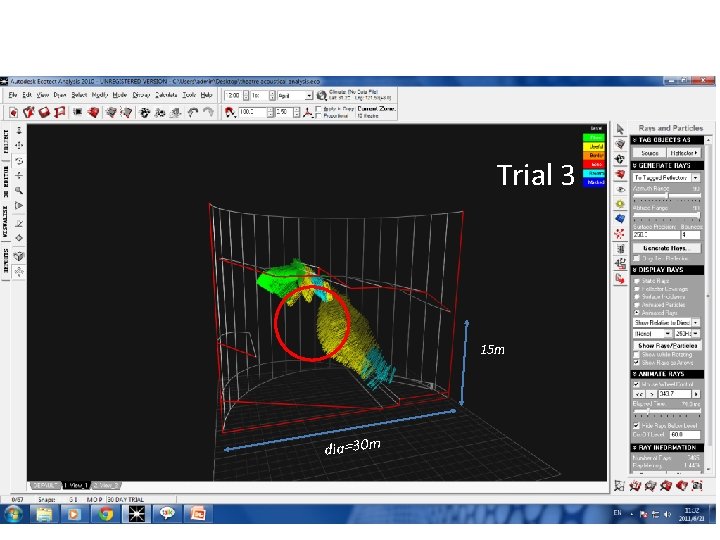Open the red arrows export panel icon
The width and height of the screenshot is (720, 540).
pyautogui.click(x=620, y=278)
